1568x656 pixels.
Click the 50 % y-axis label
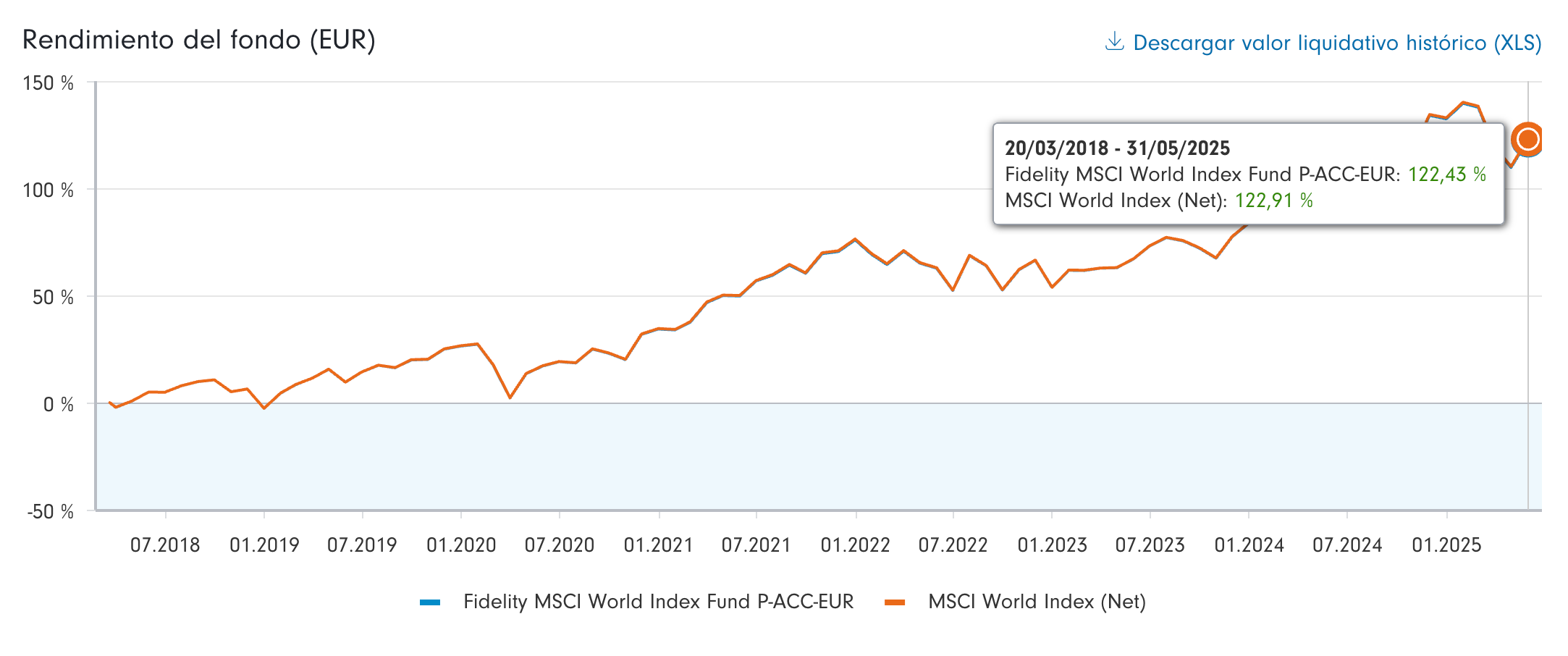(x=53, y=298)
